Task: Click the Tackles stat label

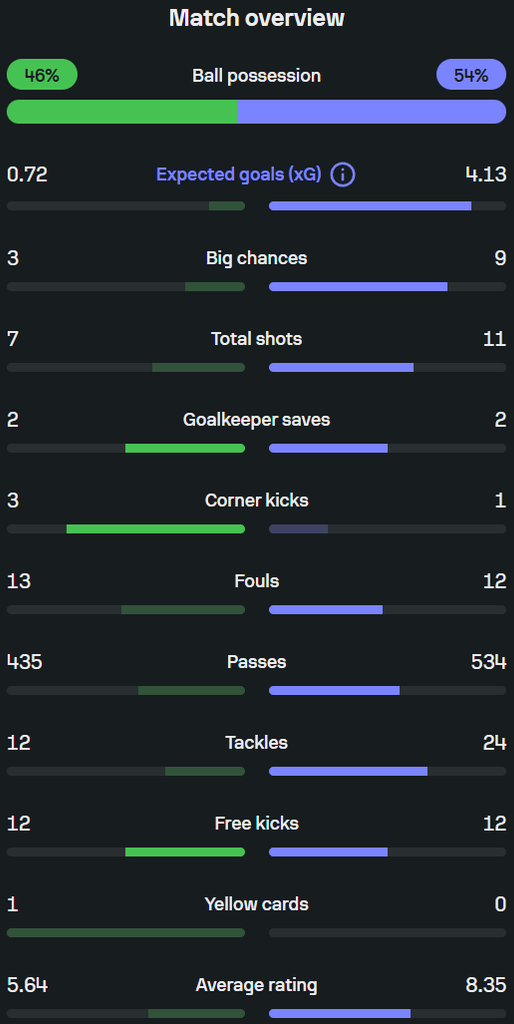Action: coord(257,743)
